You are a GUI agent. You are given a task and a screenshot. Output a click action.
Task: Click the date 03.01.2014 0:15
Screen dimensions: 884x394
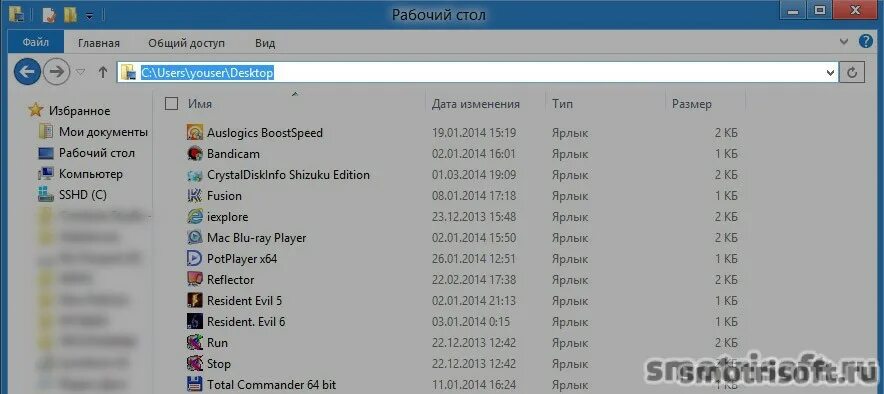pyautogui.click(x=471, y=322)
